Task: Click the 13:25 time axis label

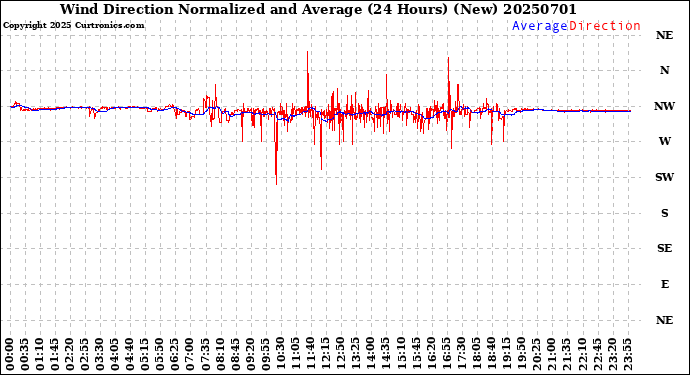Action: point(356,355)
